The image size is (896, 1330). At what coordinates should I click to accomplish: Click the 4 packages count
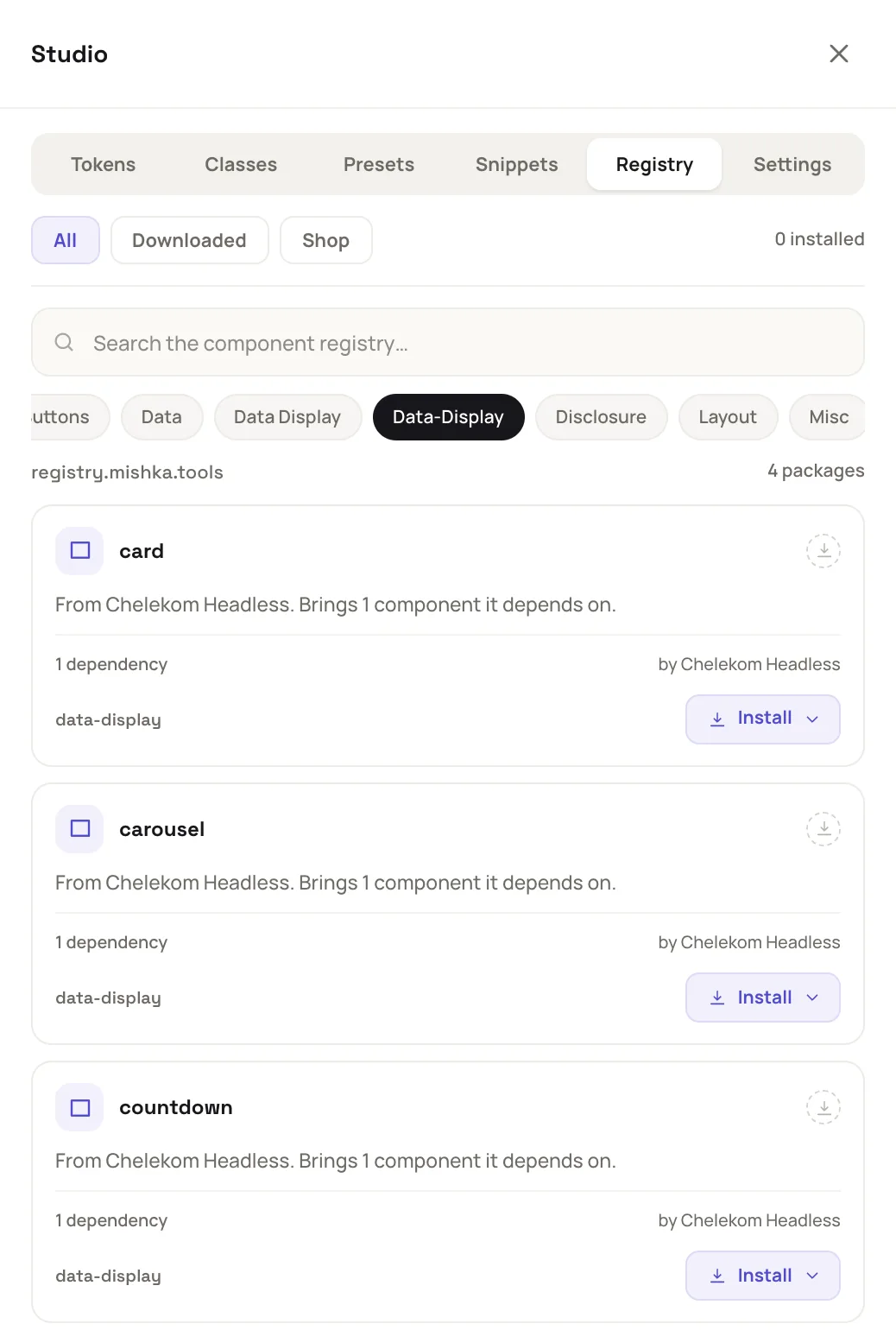pos(816,471)
